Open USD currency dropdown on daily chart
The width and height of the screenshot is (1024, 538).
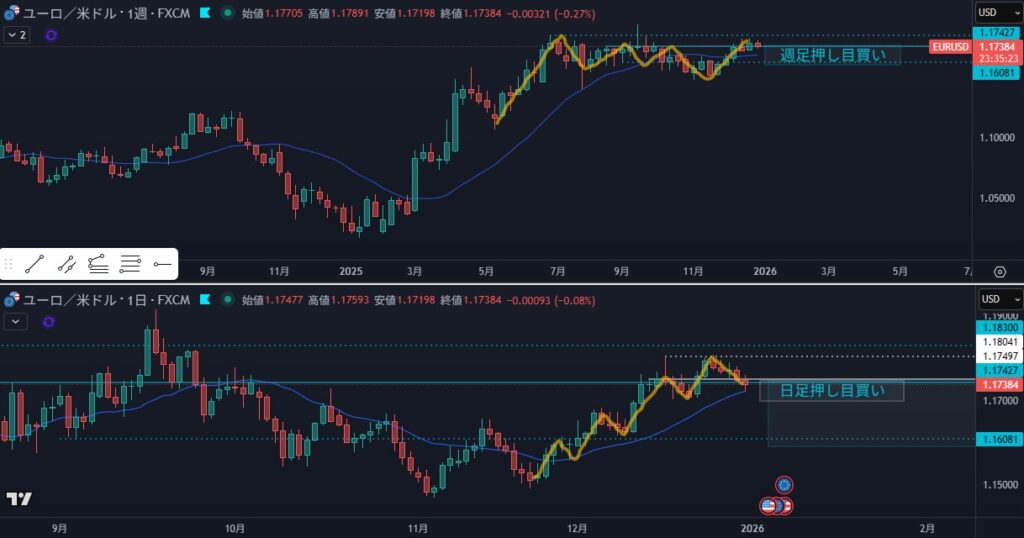pyautogui.click(x=998, y=299)
